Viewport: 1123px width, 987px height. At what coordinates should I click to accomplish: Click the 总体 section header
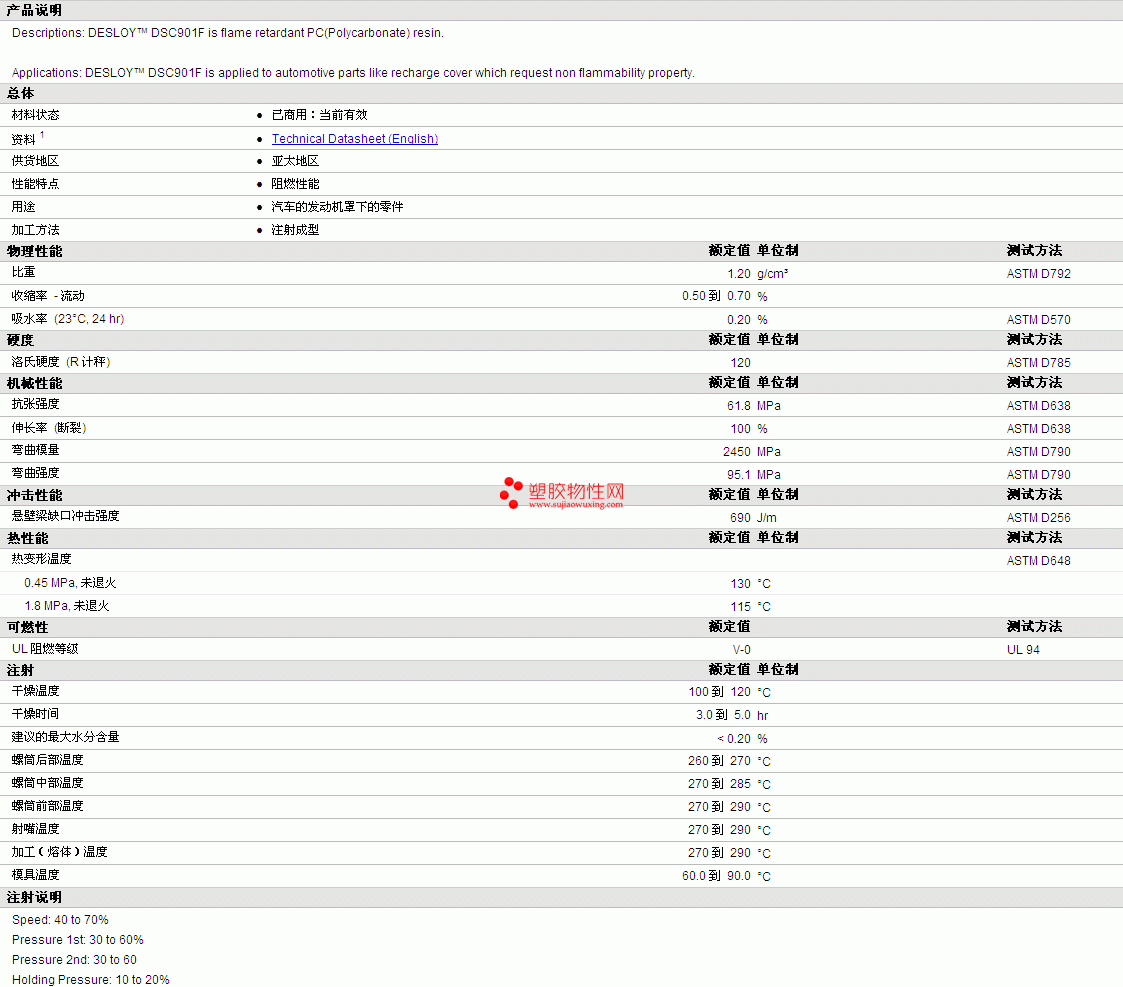pos(20,93)
